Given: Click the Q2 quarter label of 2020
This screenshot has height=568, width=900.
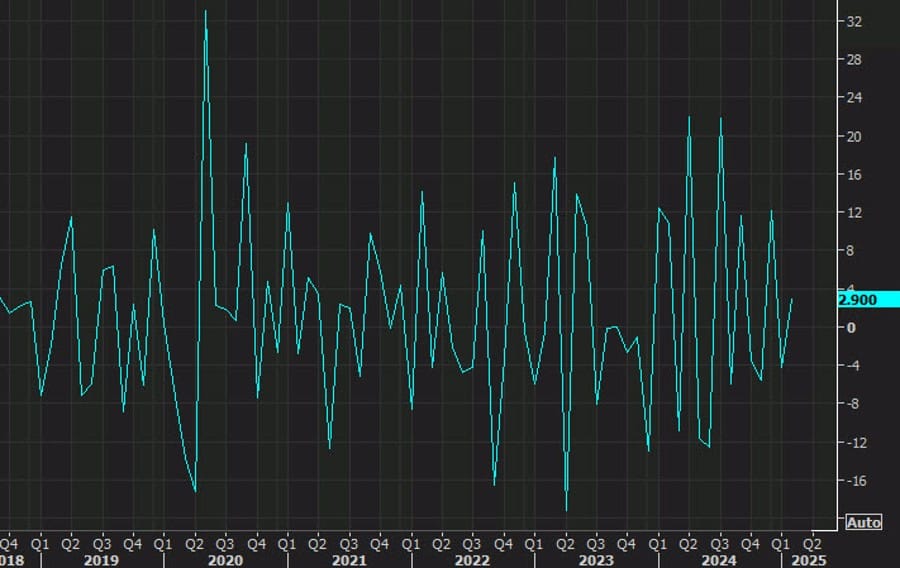Looking at the screenshot, I should point(195,543).
